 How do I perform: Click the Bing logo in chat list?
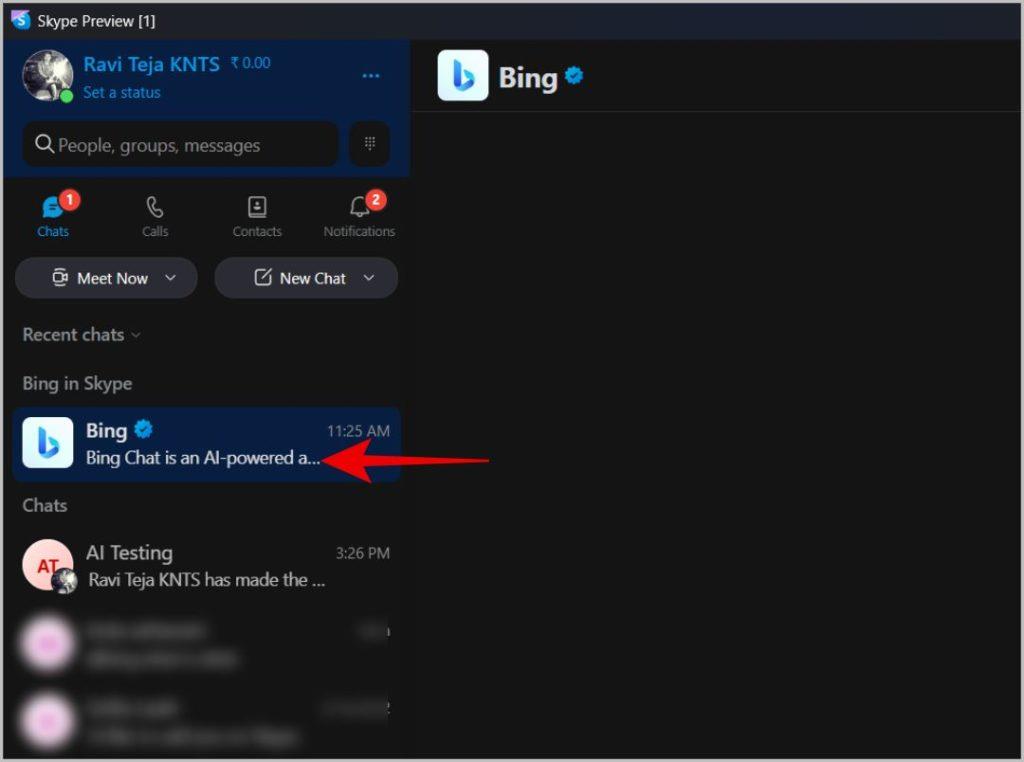[48, 443]
